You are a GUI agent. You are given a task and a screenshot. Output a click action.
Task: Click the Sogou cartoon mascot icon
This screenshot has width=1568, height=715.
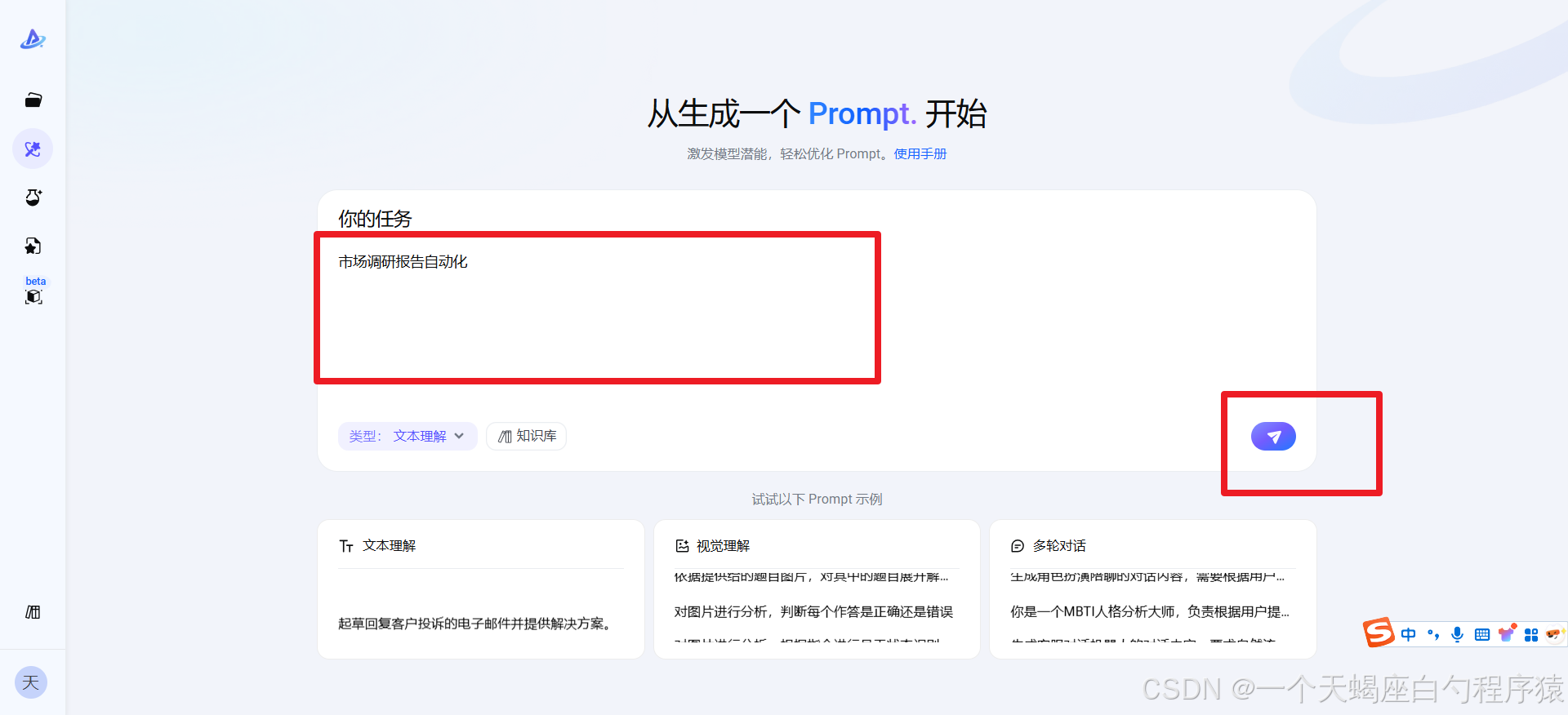pyautogui.click(x=1554, y=634)
